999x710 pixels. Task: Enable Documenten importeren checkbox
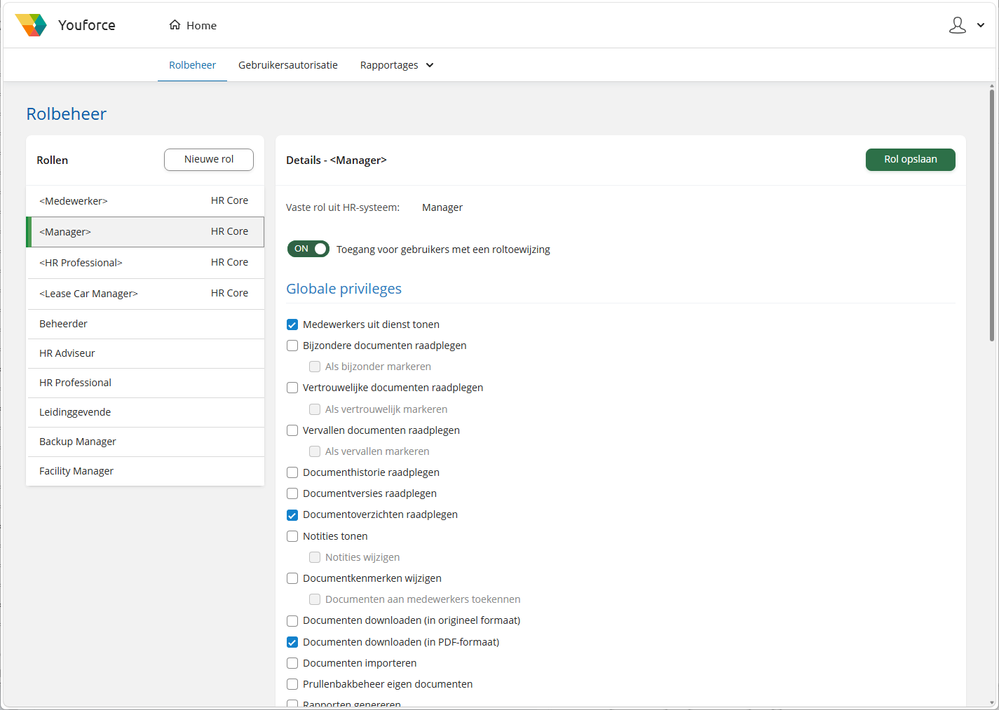[x=292, y=663]
